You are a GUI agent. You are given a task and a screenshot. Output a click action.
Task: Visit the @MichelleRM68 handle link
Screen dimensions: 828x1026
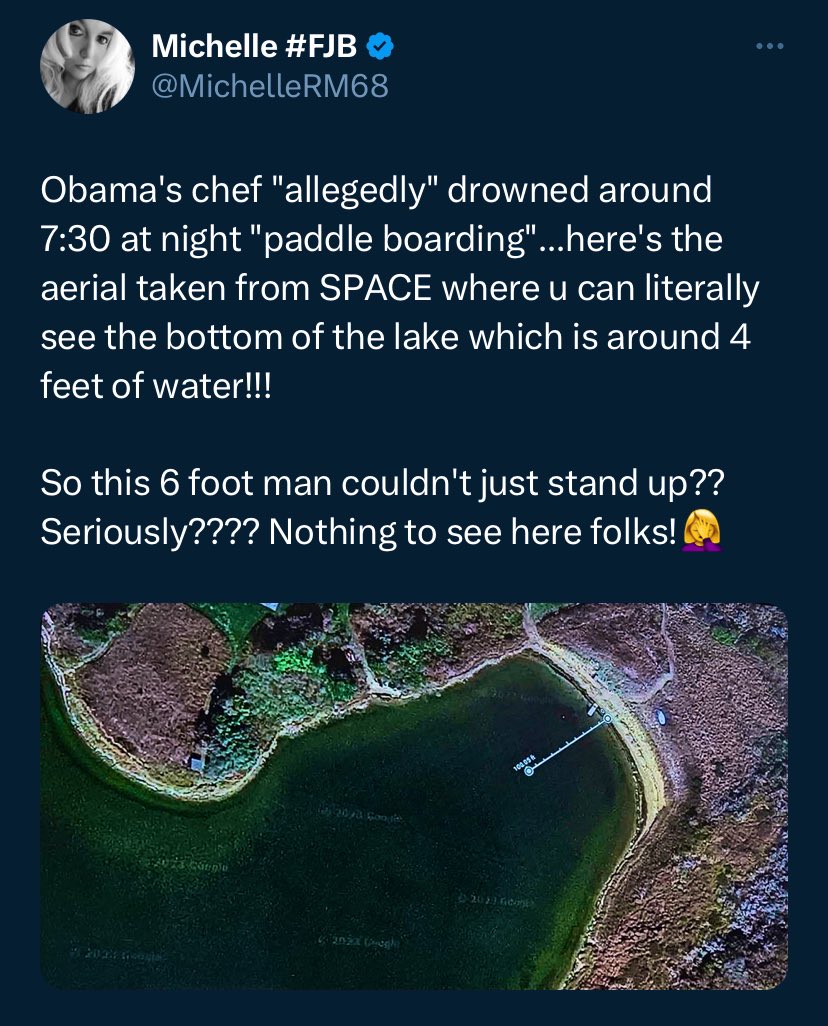[x=269, y=87]
